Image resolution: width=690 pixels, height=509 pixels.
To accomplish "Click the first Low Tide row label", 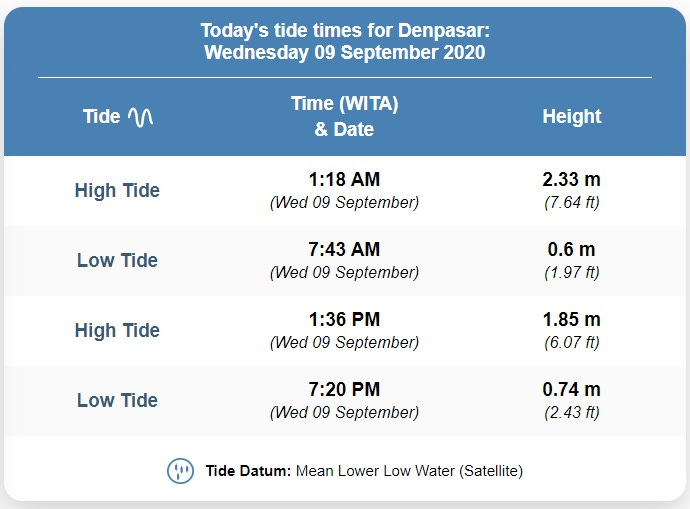I will [117, 260].
